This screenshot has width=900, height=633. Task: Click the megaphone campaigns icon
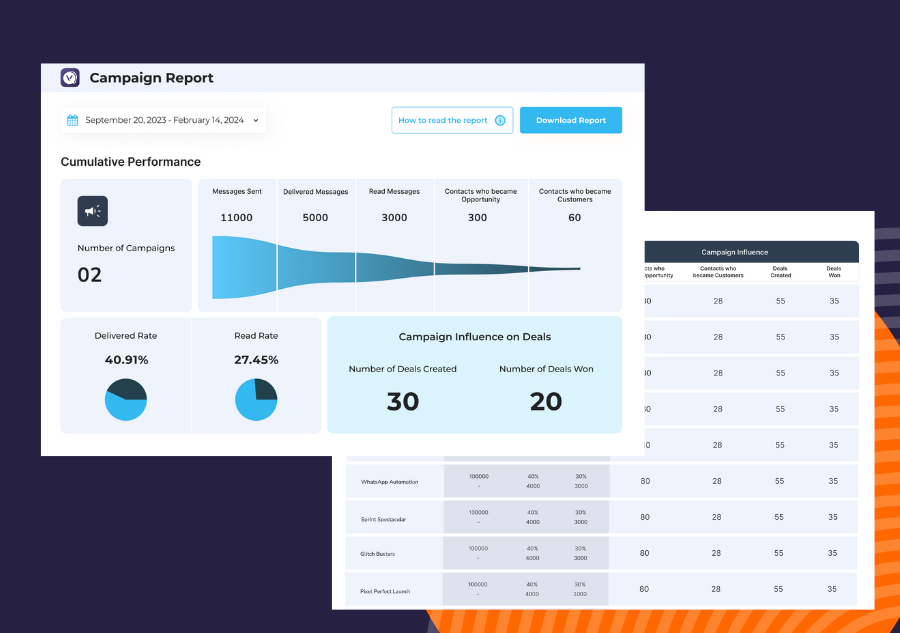click(92, 211)
